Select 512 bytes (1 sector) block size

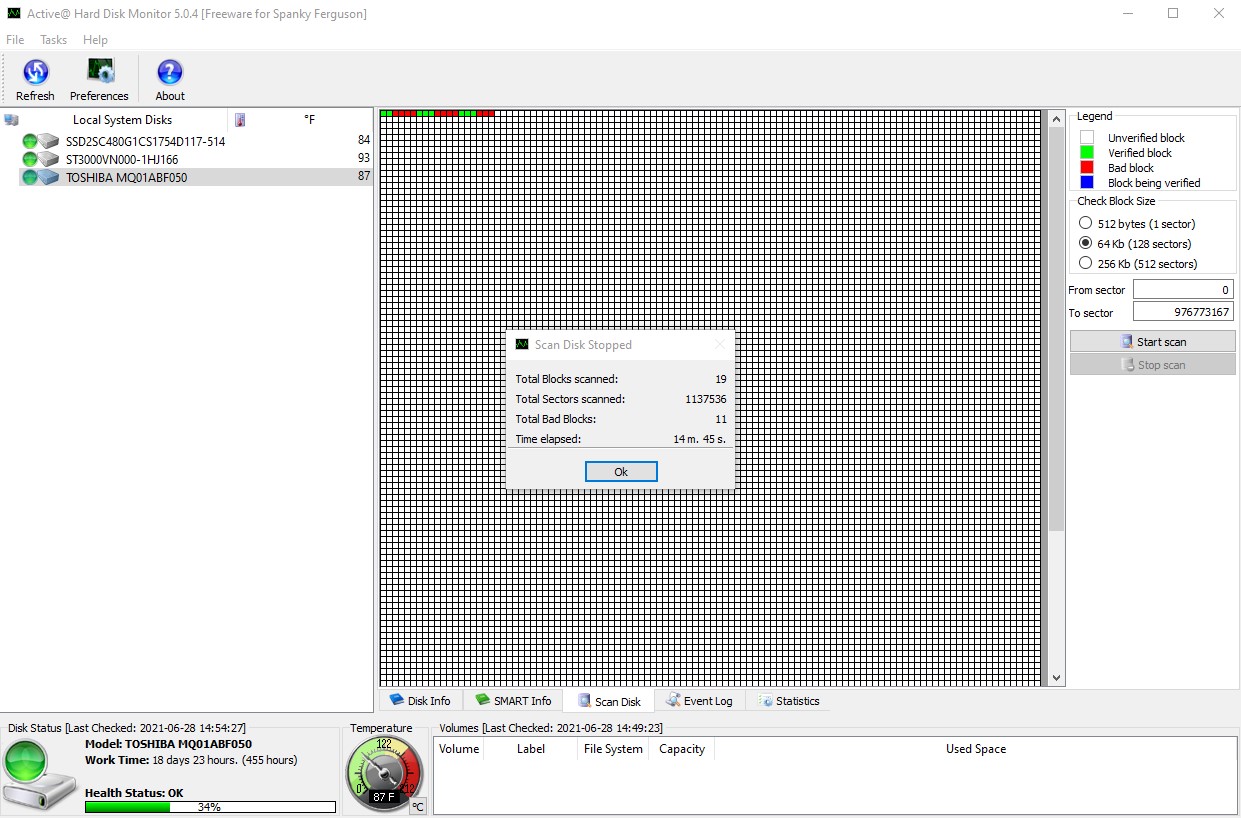[x=1086, y=223]
